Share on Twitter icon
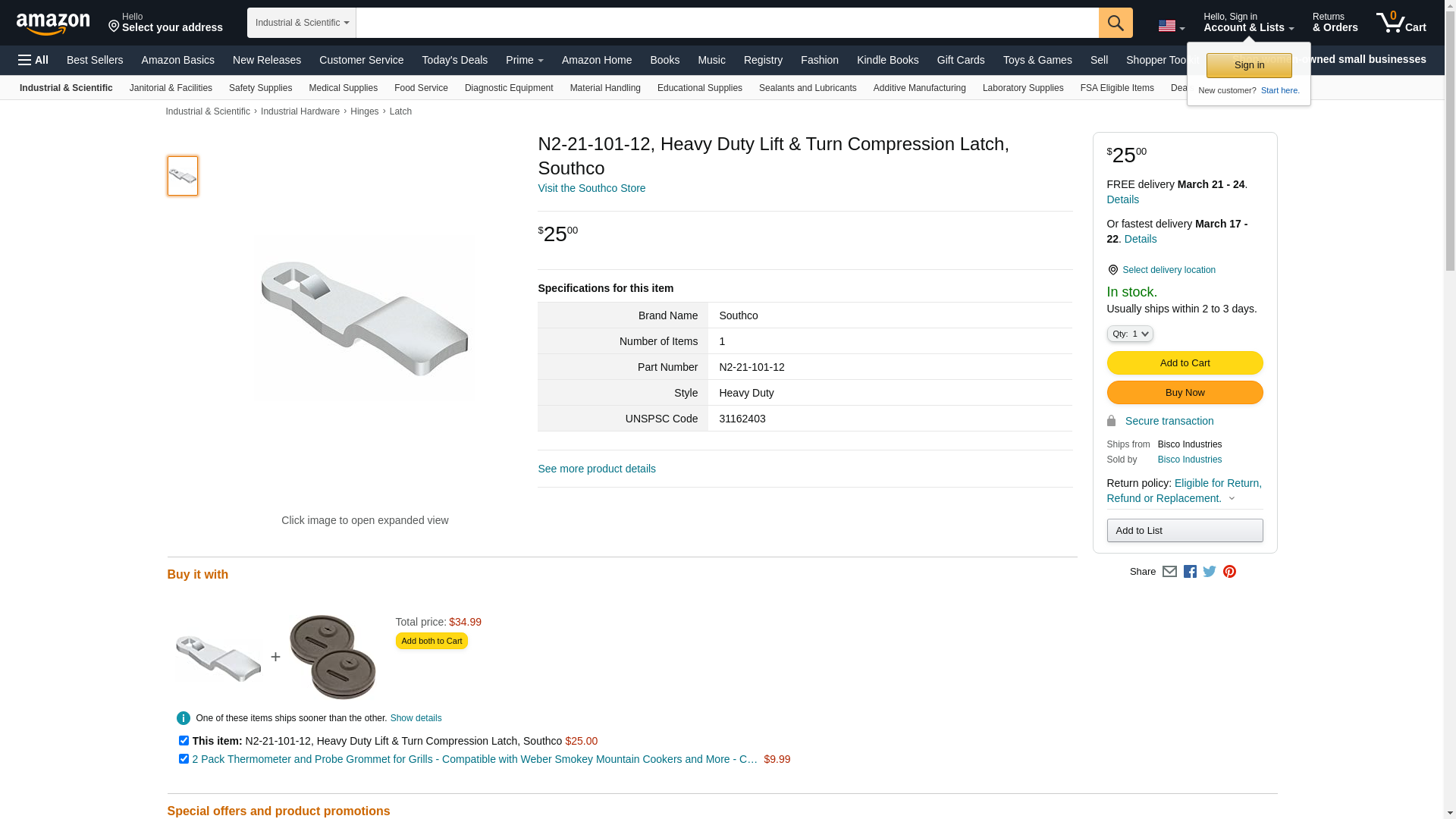 1210,572
